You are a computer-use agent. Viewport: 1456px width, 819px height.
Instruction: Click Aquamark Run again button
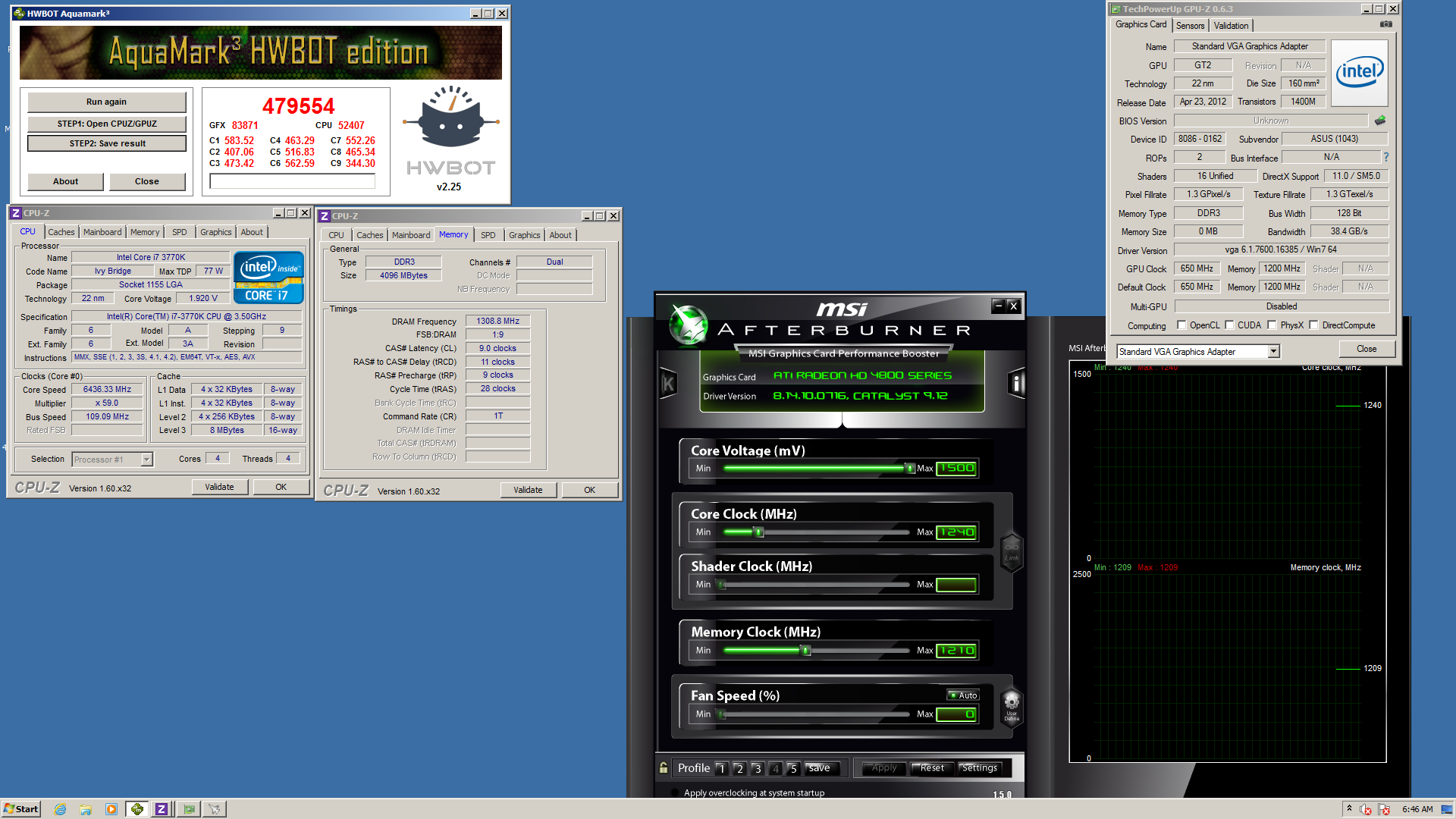click(106, 102)
